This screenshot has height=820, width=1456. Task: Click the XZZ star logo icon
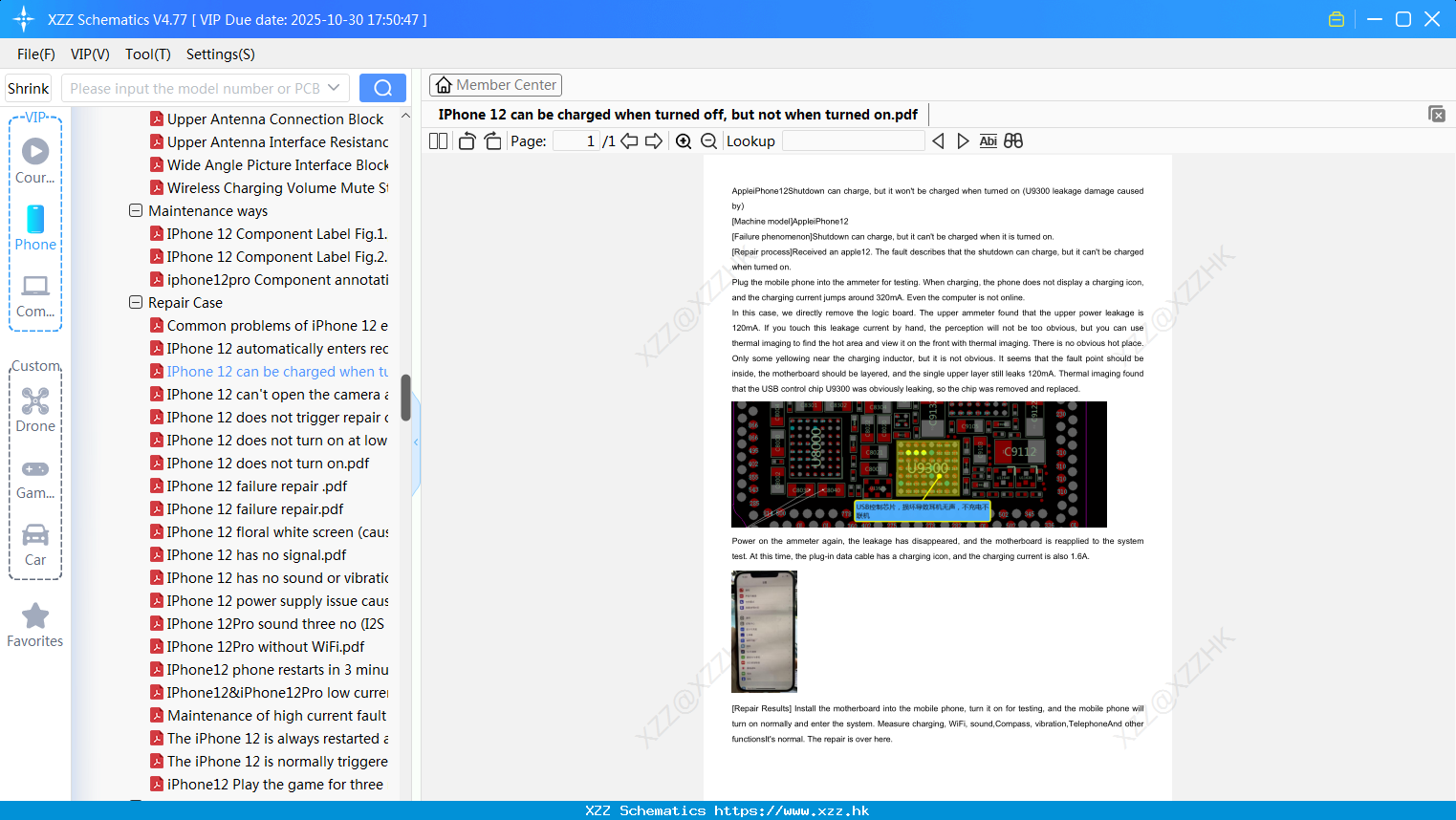[x=23, y=19]
